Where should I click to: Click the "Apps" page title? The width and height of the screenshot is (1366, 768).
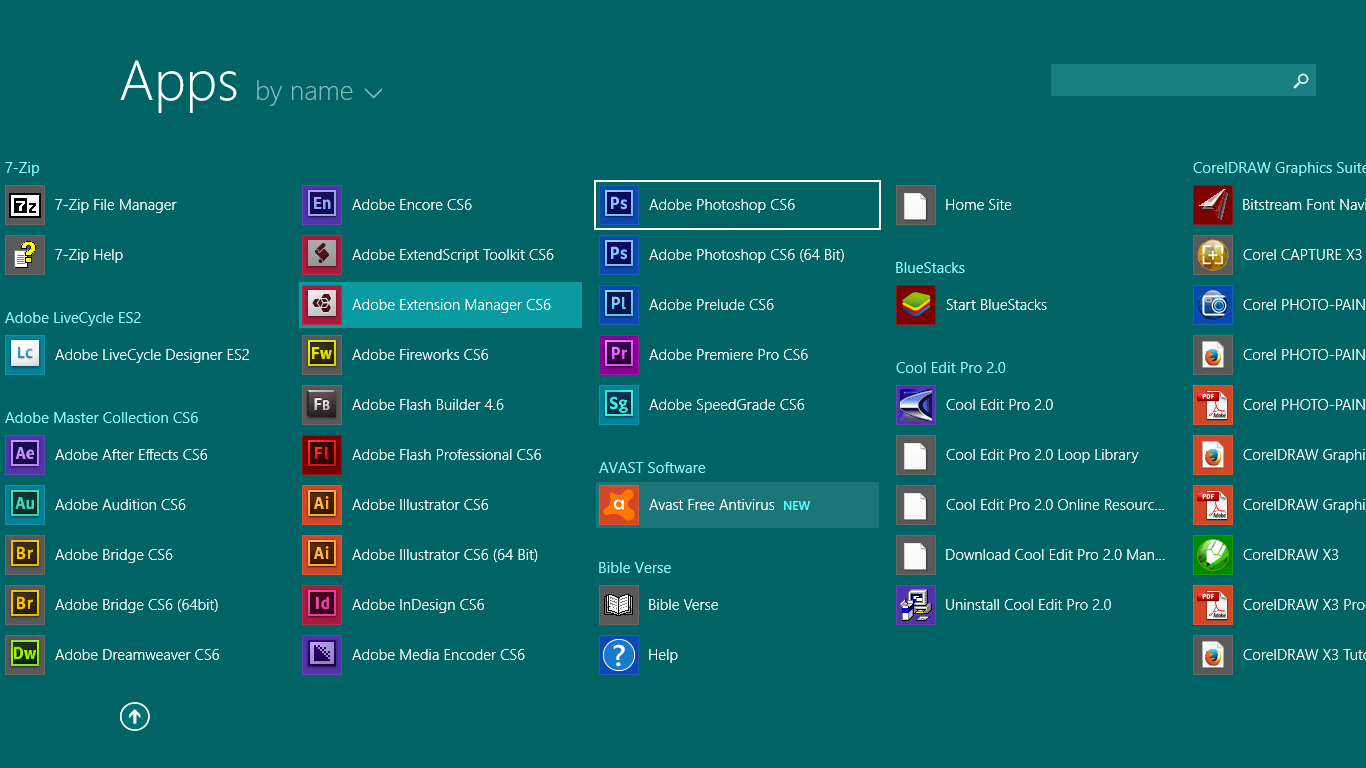(179, 82)
